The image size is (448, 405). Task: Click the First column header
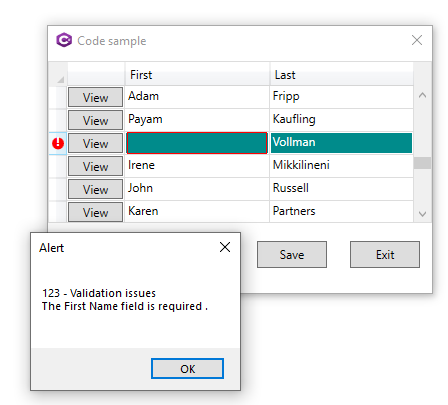click(197, 74)
